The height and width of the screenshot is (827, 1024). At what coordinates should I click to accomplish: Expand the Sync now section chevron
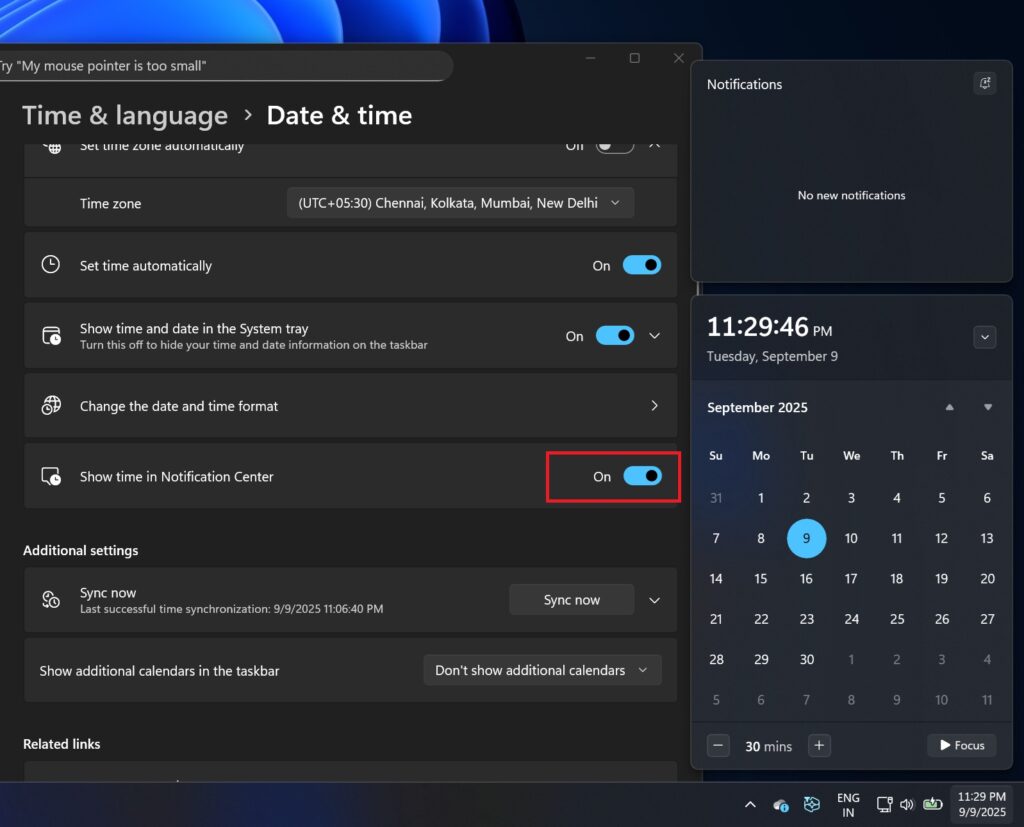pos(655,600)
